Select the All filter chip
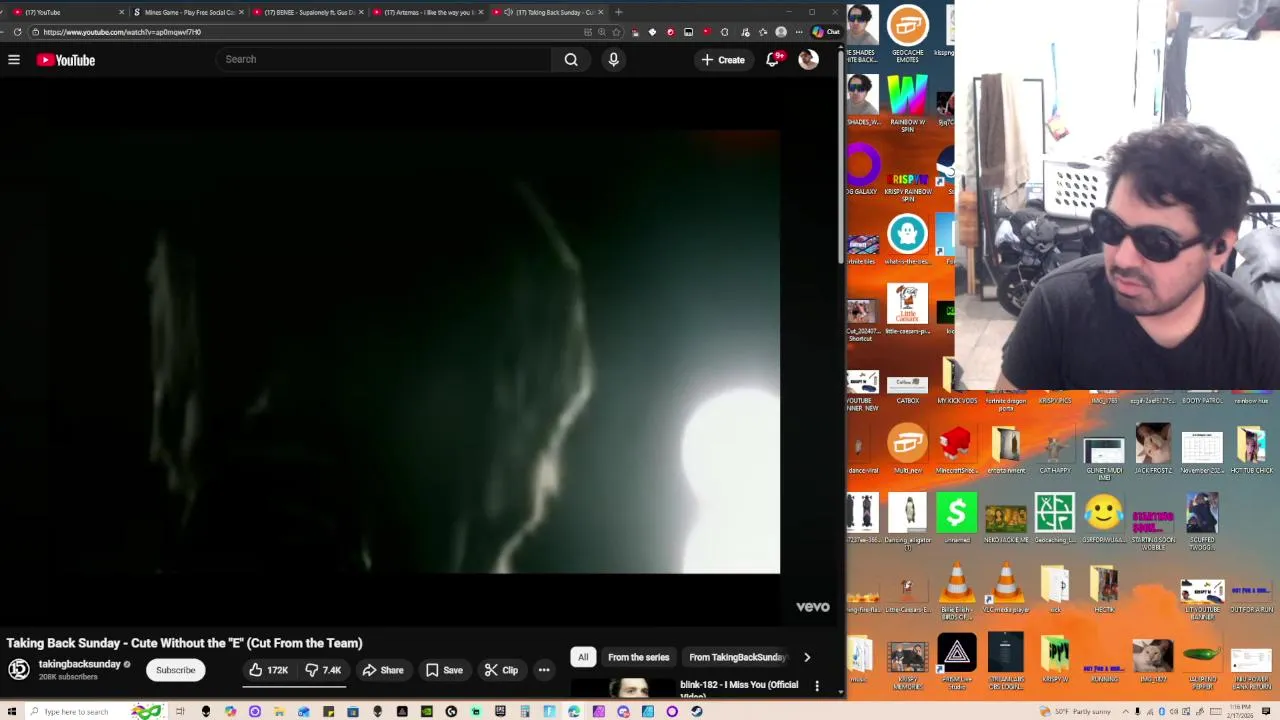This screenshot has width=1280, height=720. point(583,657)
